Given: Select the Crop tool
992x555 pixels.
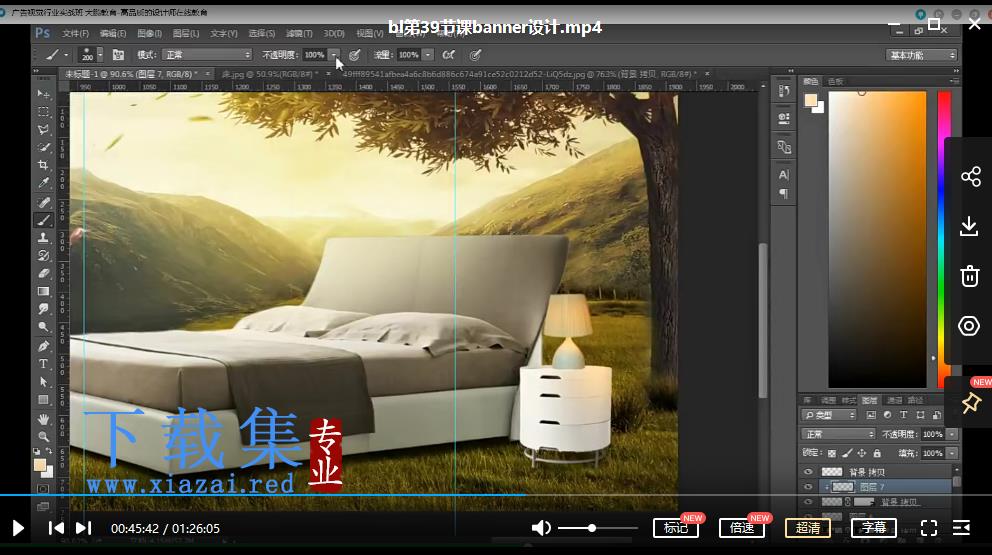Looking at the screenshot, I should [x=43, y=165].
